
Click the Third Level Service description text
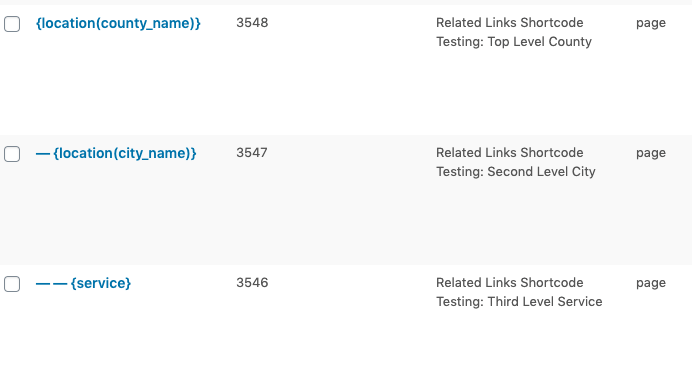pos(519,292)
